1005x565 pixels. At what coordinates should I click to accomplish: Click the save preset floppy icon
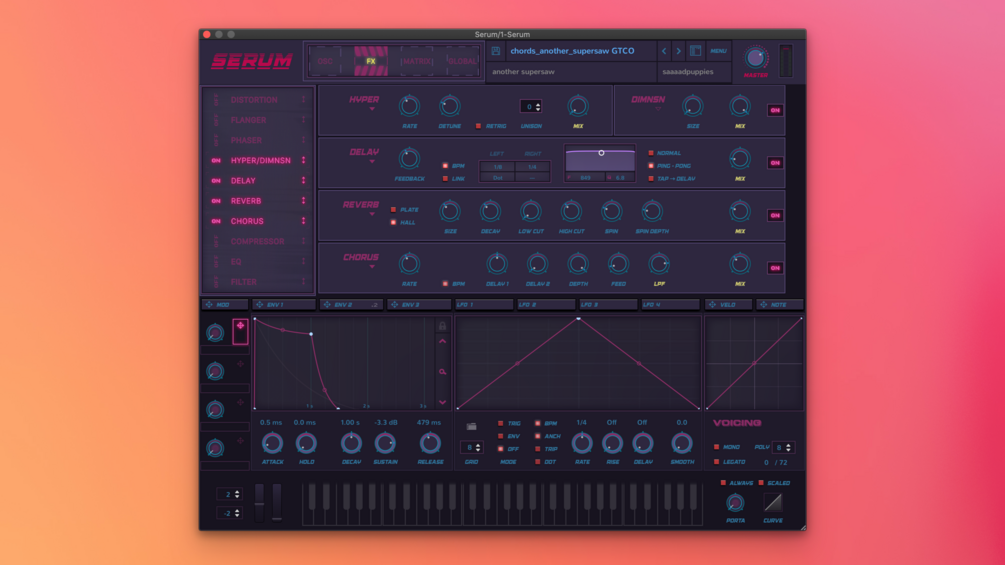click(495, 51)
